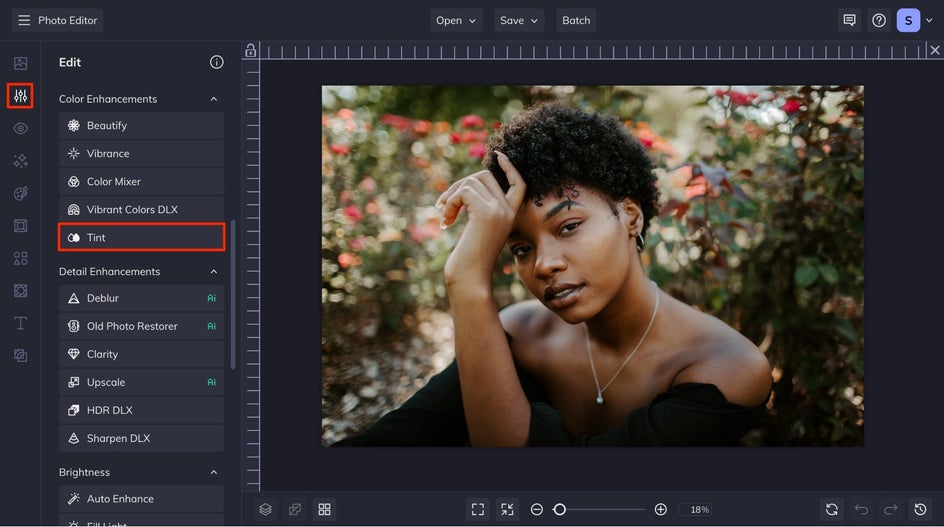Open the Text tool sidebar icon
This screenshot has width=944, height=527.
tap(20, 323)
